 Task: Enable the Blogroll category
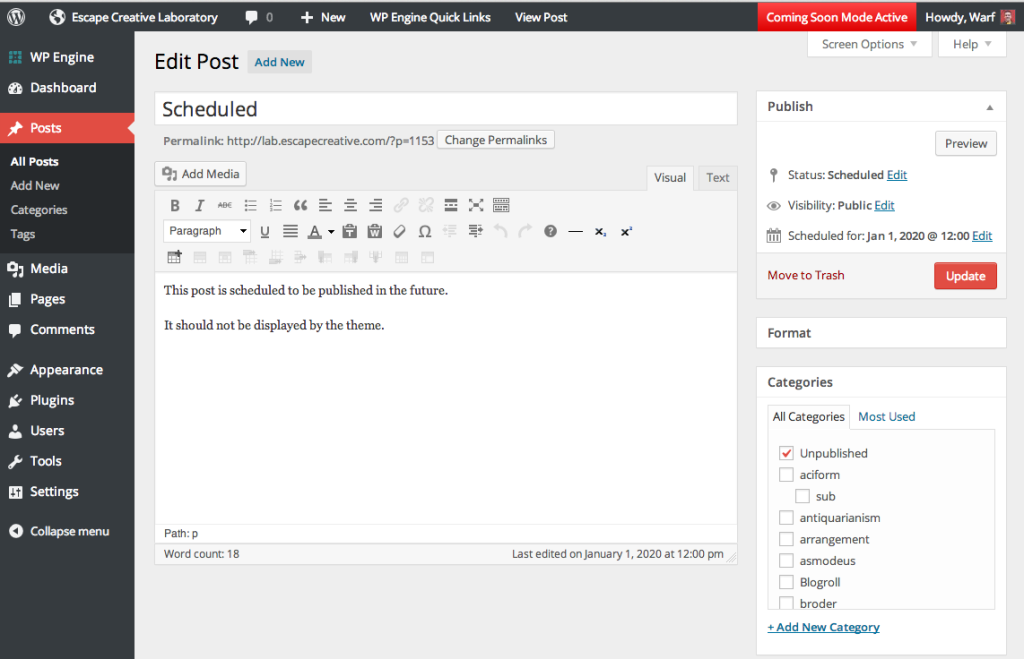pos(786,581)
